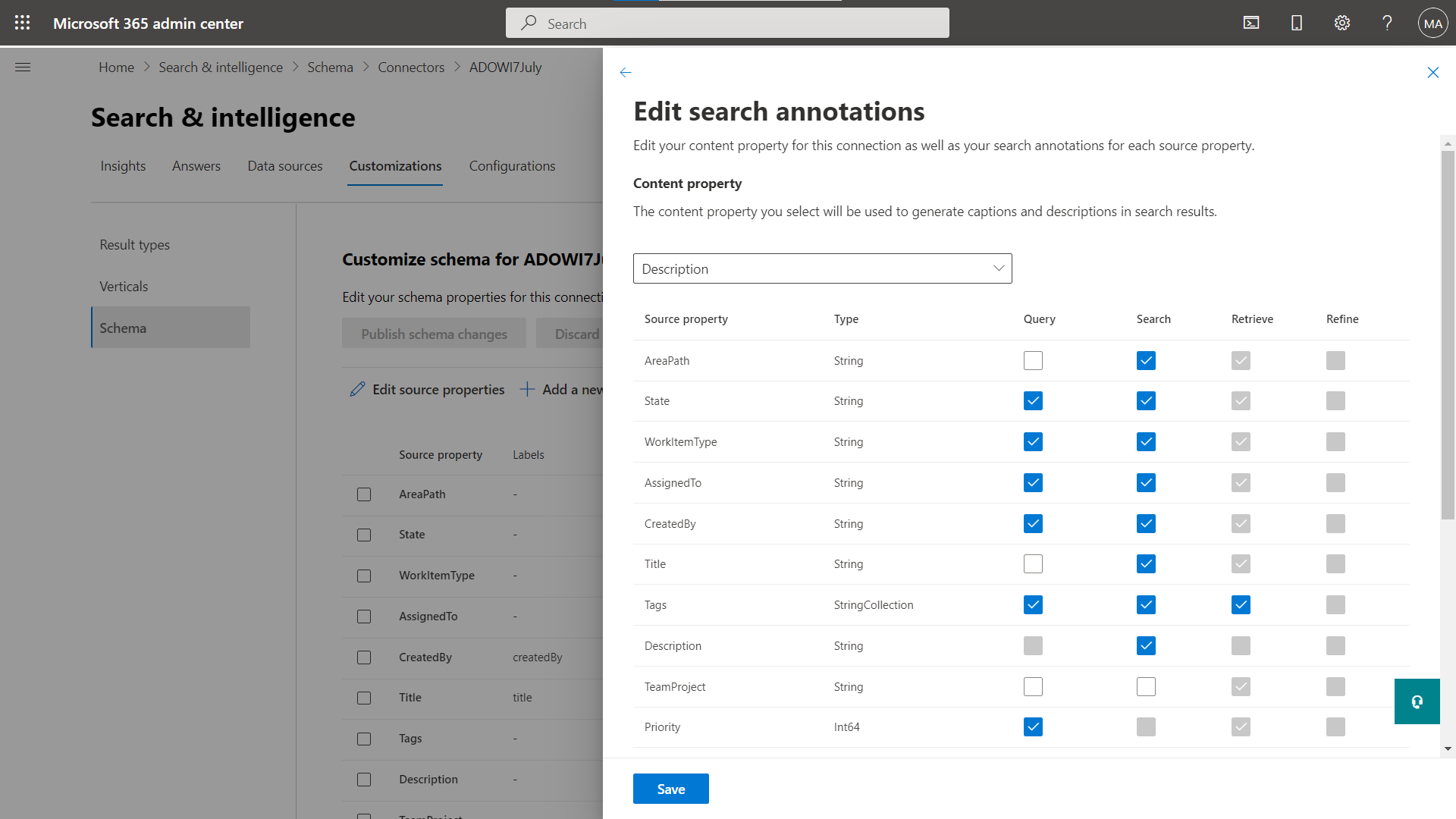
Task: Expand the Schema breadcrumb navigation link
Action: [330, 67]
